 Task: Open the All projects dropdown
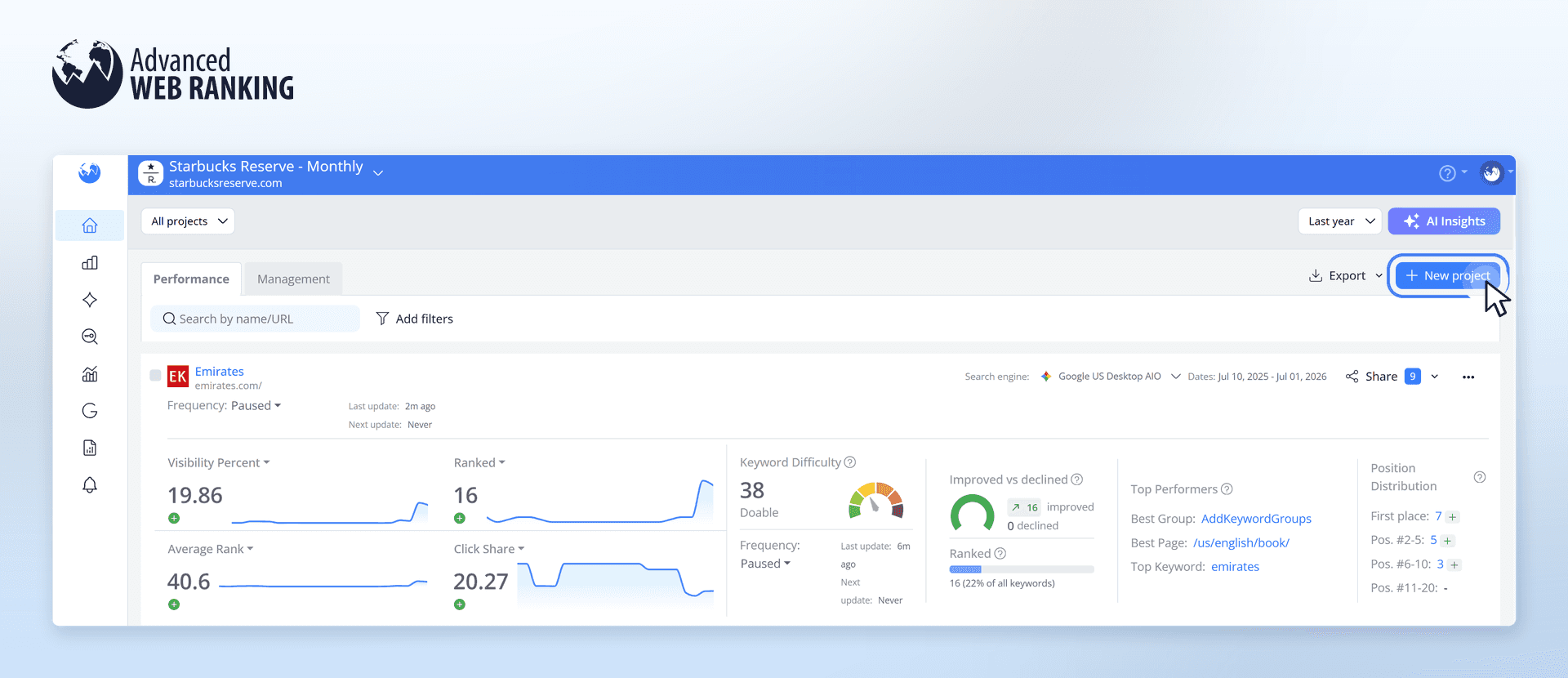188,221
